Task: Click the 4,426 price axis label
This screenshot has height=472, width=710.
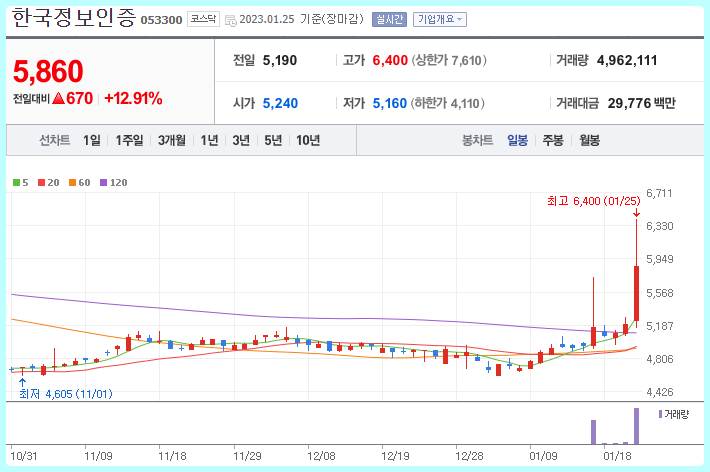Action: 659,392
